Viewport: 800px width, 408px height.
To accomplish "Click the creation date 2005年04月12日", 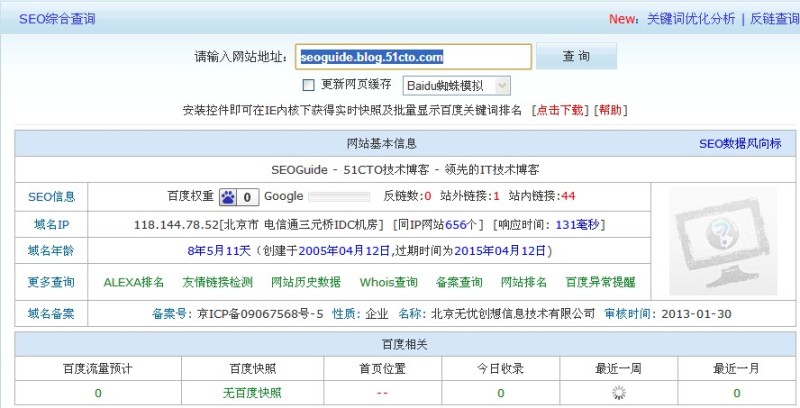I will point(344,251).
